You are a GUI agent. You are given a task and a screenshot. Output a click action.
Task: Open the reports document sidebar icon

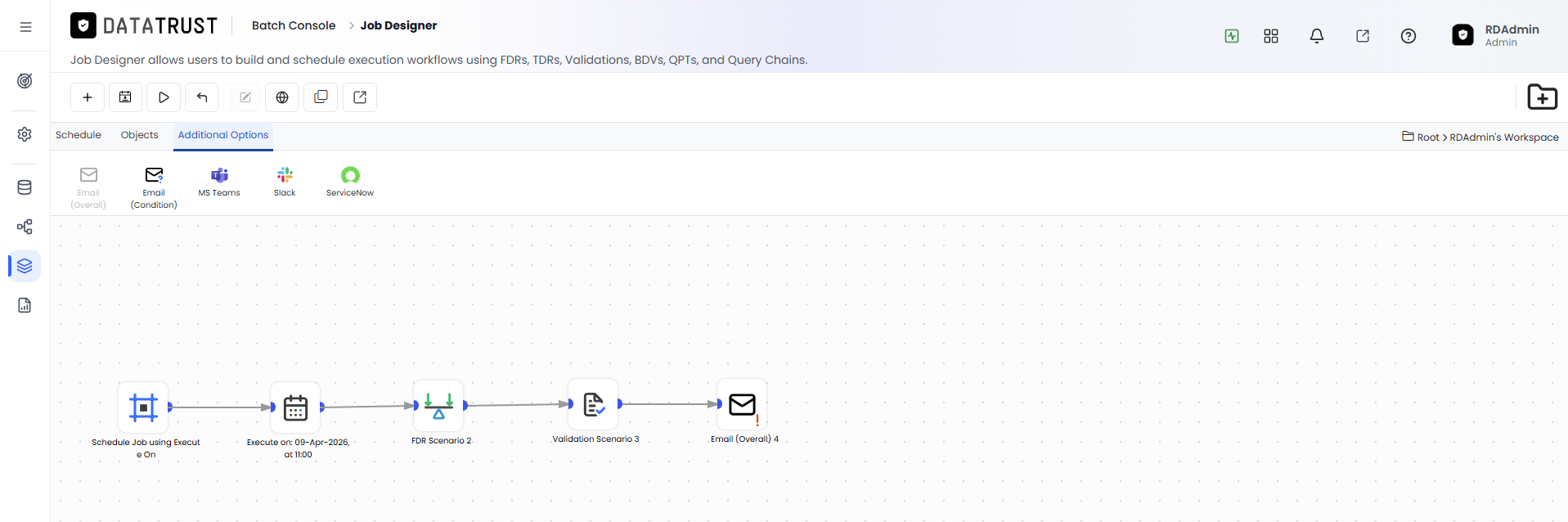click(25, 305)
